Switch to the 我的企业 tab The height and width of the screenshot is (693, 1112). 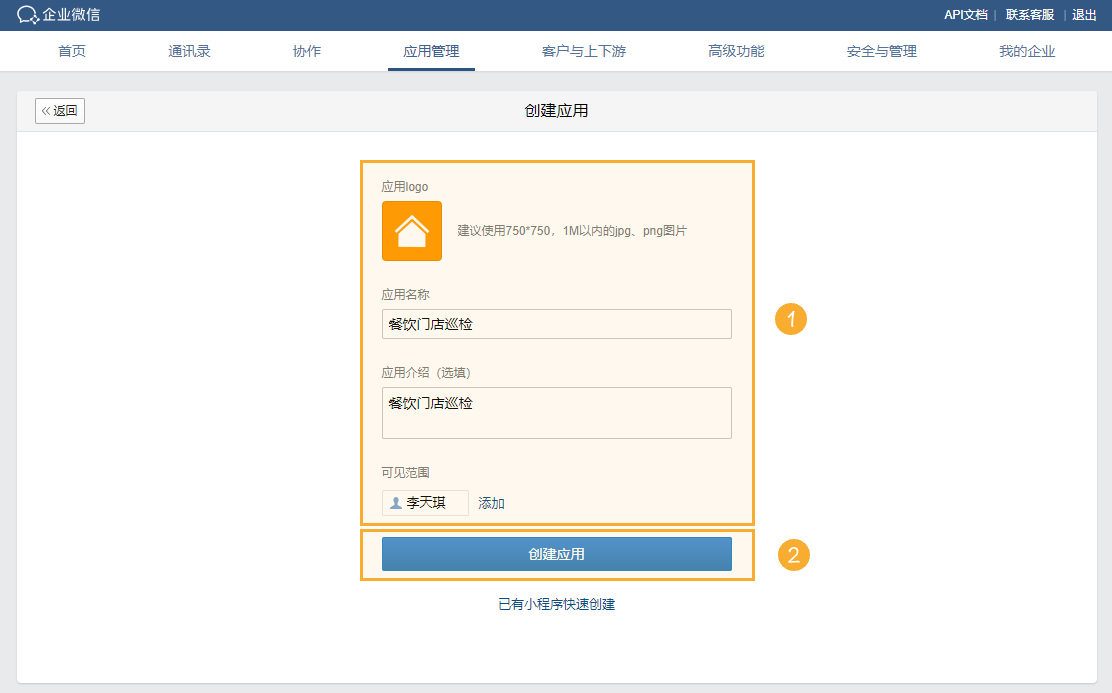pyautogui.click(x=1027, y=51)
